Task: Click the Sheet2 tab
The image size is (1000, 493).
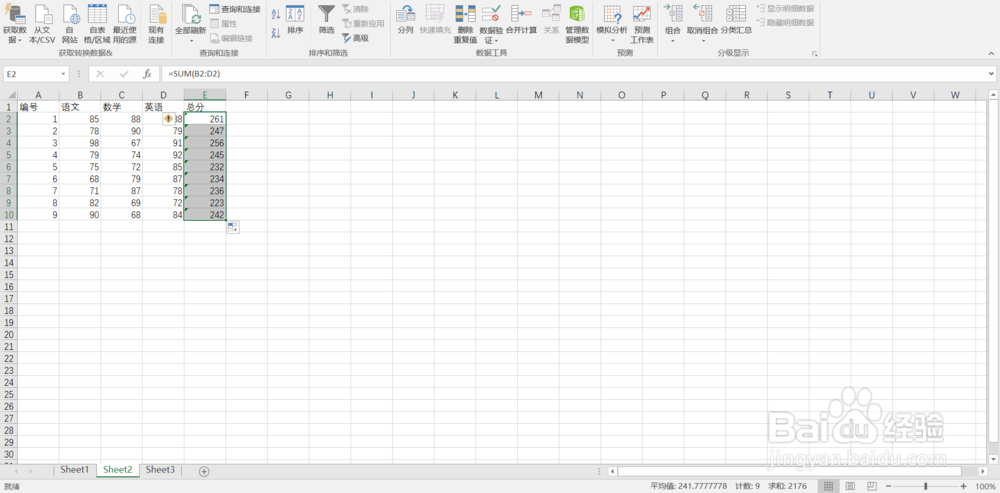Action: [x=117, y=470]
